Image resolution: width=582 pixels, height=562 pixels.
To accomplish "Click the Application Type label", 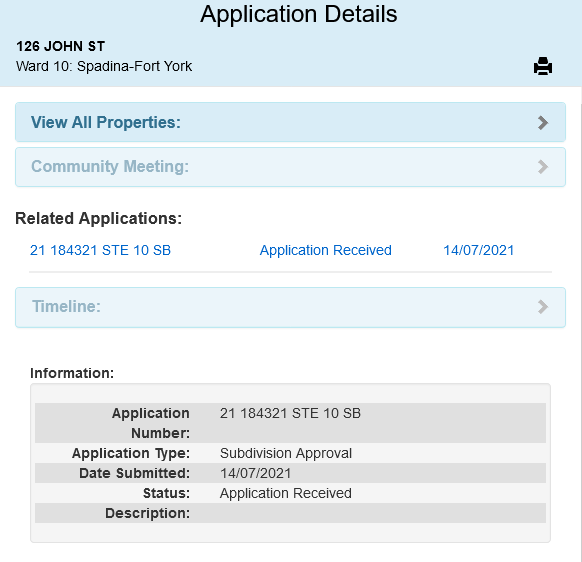I will click(x=131, y=453).
